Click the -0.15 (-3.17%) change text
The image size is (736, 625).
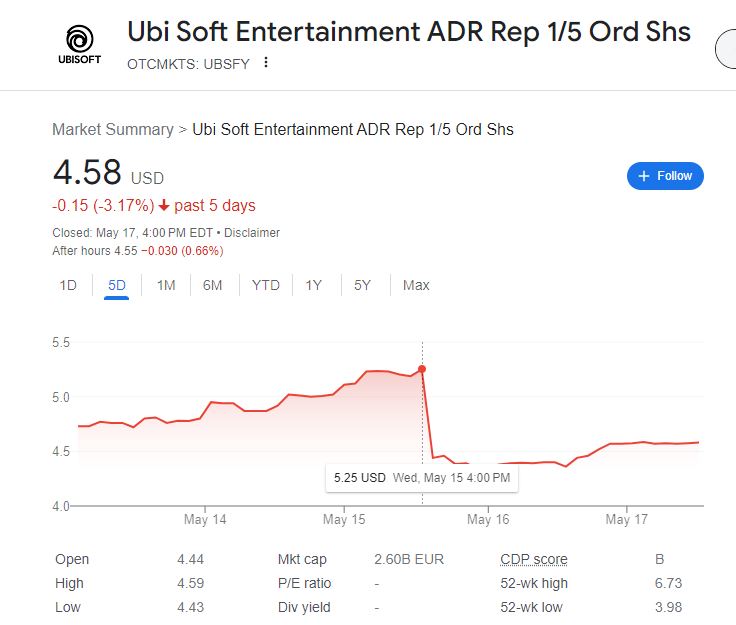(103, 206)
